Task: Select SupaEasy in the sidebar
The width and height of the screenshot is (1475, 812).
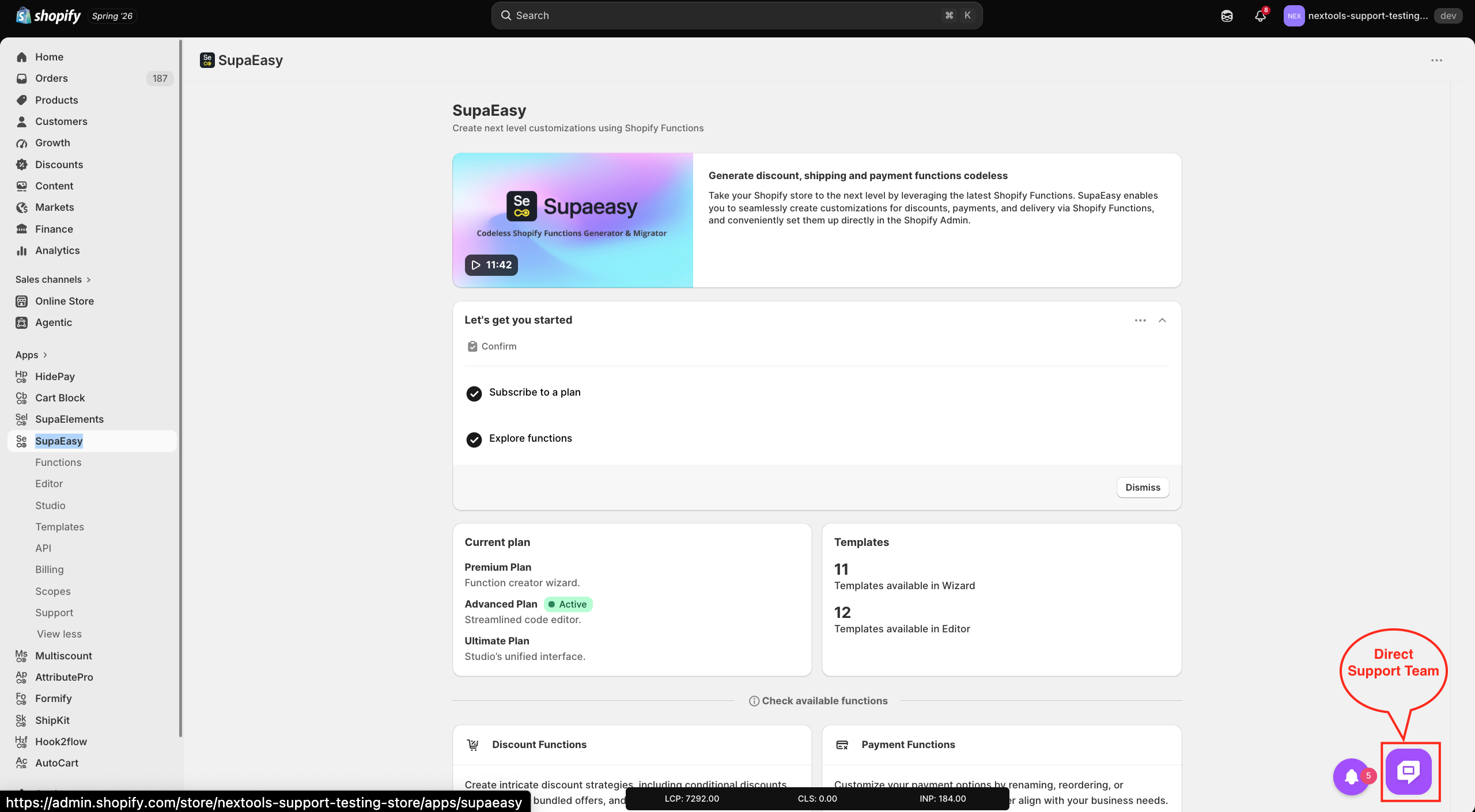Action: point(92,441)
